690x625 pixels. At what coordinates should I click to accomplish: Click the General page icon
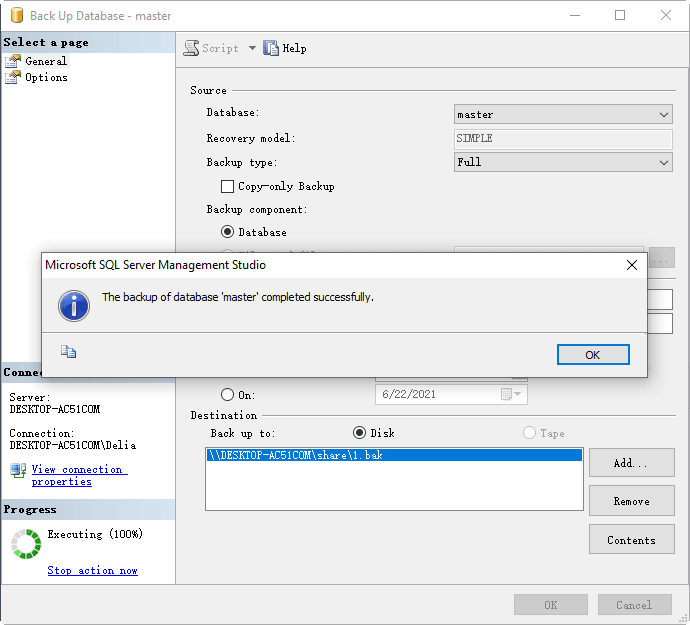(x=13, y=61)
